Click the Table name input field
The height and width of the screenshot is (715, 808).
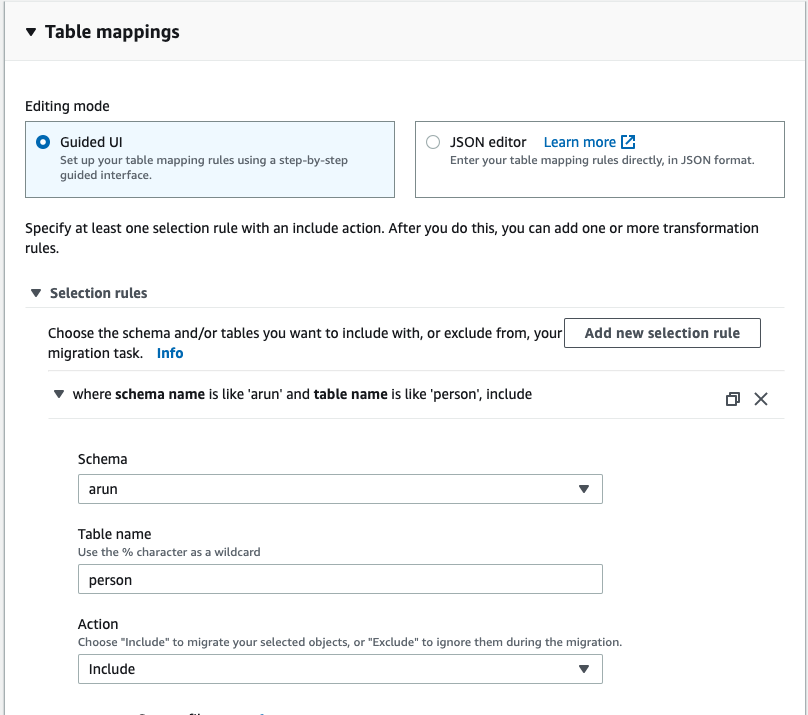(x=340, y=579)
